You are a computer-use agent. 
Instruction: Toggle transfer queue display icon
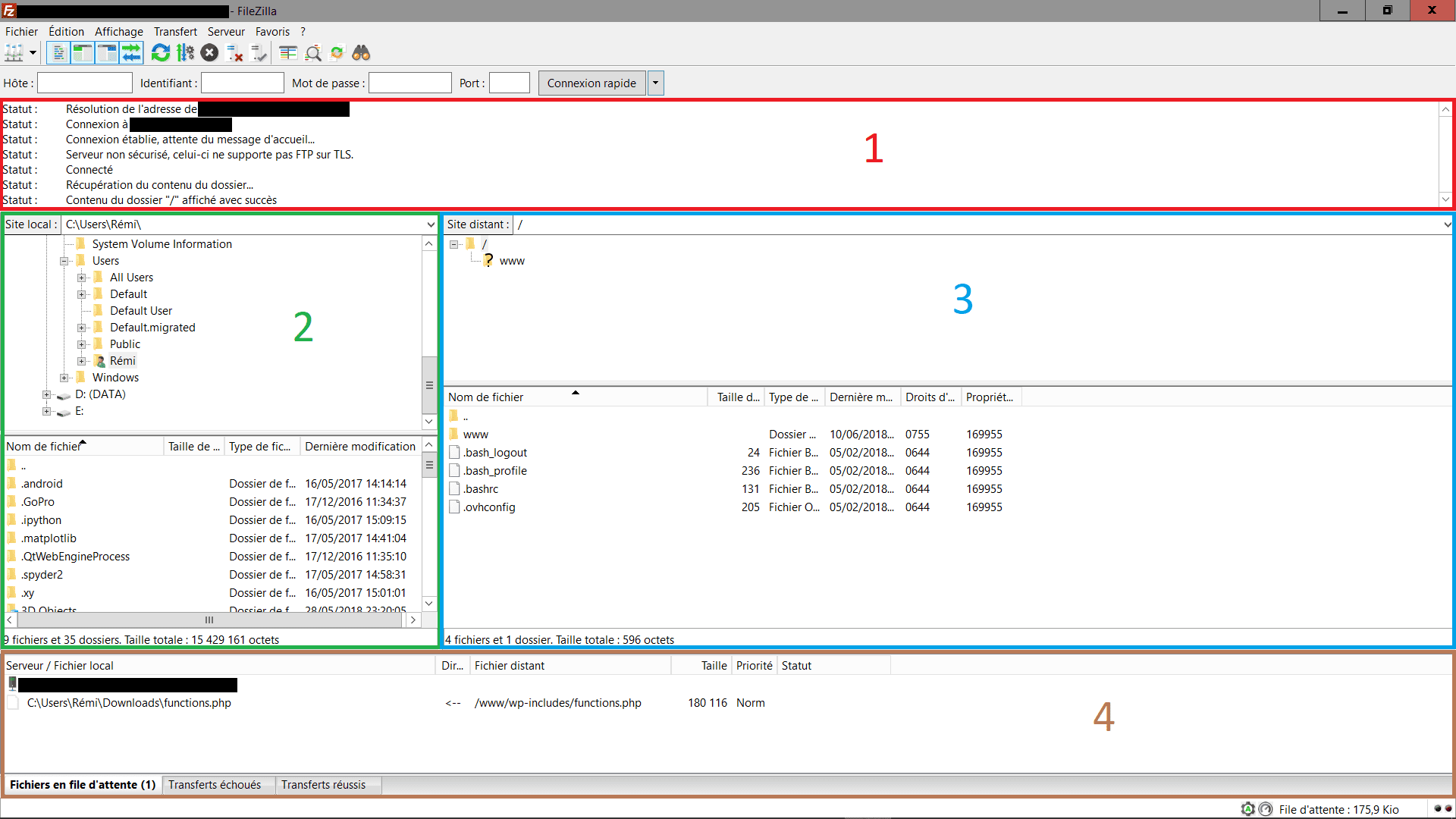[x=131, y=53]
